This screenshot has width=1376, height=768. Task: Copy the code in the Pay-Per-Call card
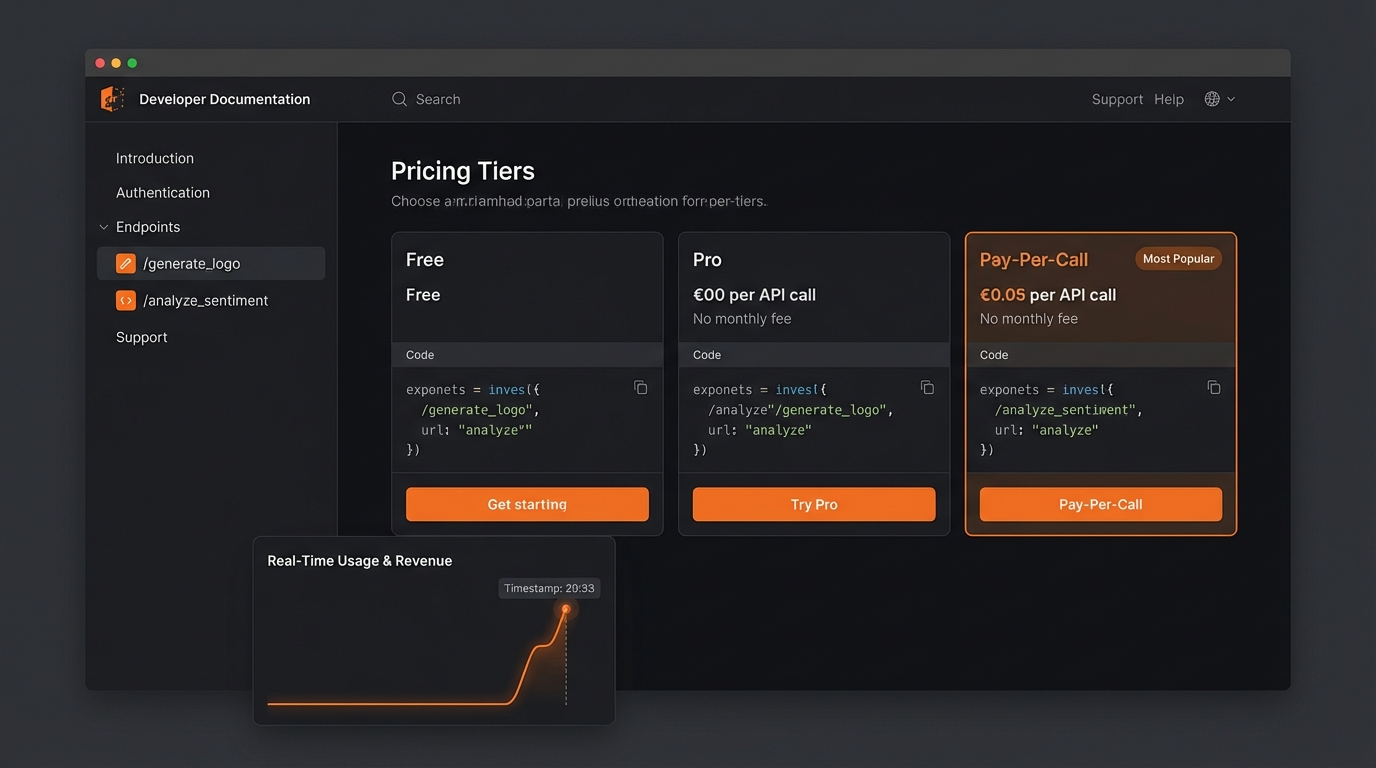pos(1214,388)
